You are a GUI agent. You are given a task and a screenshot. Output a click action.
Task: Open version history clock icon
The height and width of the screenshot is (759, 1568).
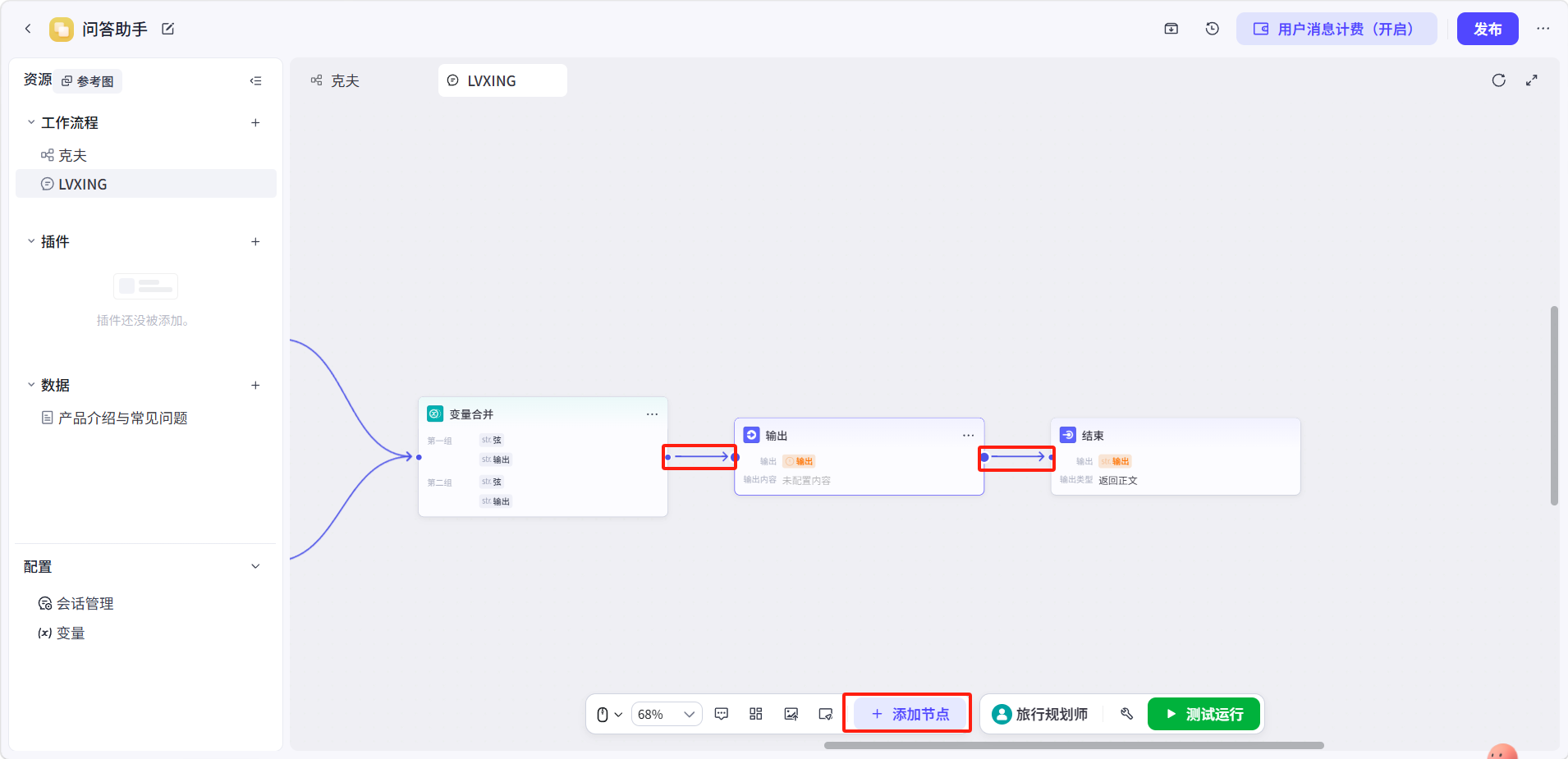pos(1213,29)
